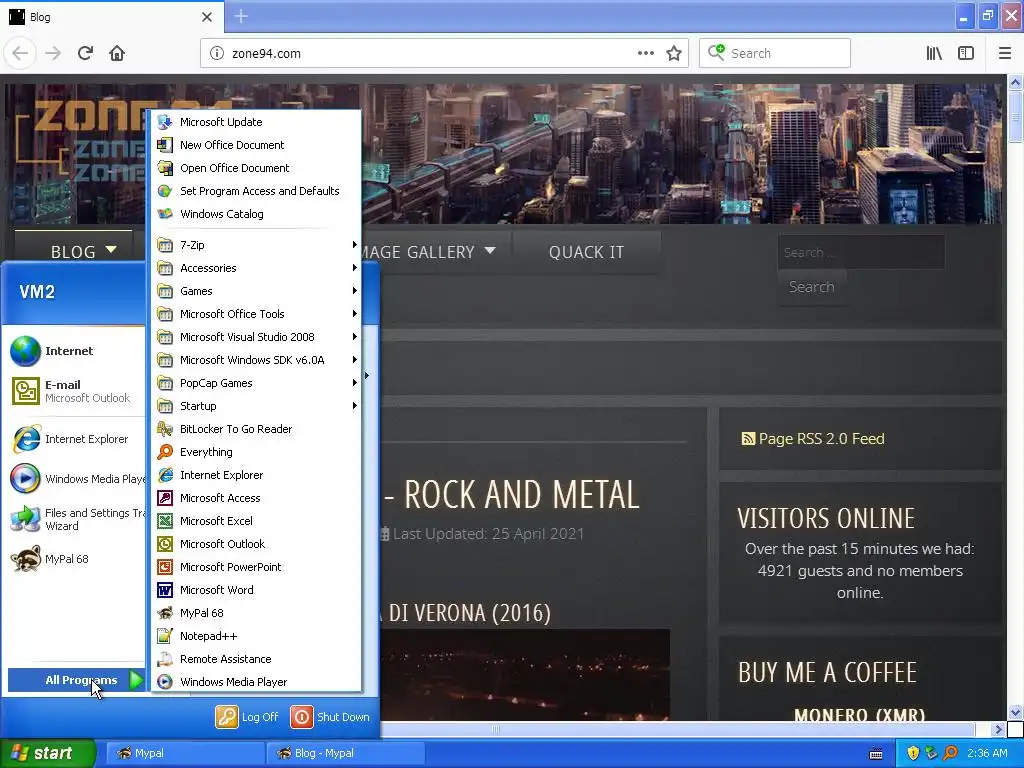The image size is (1024, 768).
Task: Open the QUACK IT navigation item
Action: [x=586, y=252]
